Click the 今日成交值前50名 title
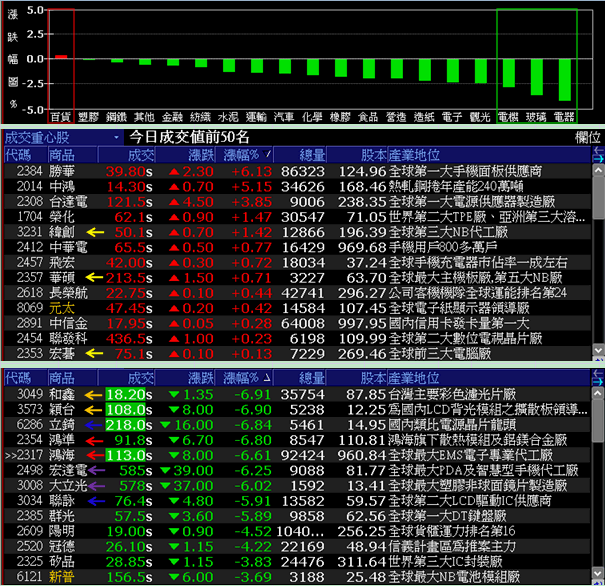The image size is (605, 586). coord(189,137)
